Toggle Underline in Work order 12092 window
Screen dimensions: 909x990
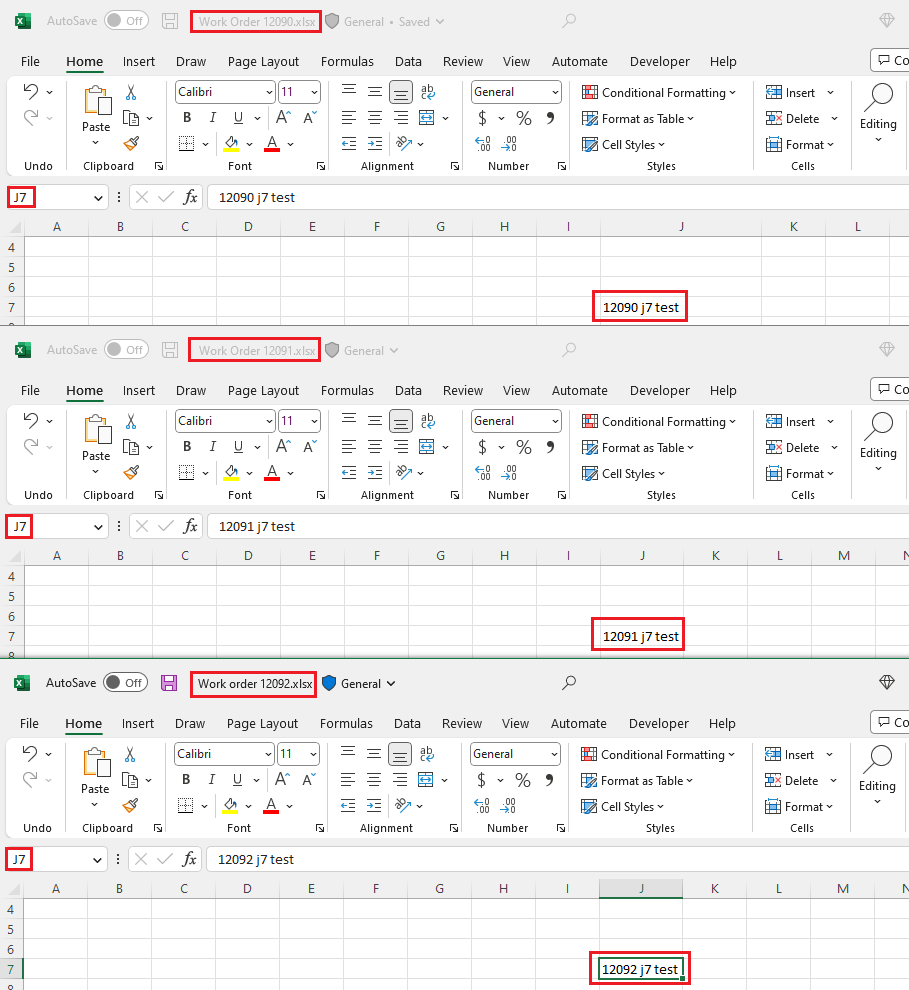[237, 780]
